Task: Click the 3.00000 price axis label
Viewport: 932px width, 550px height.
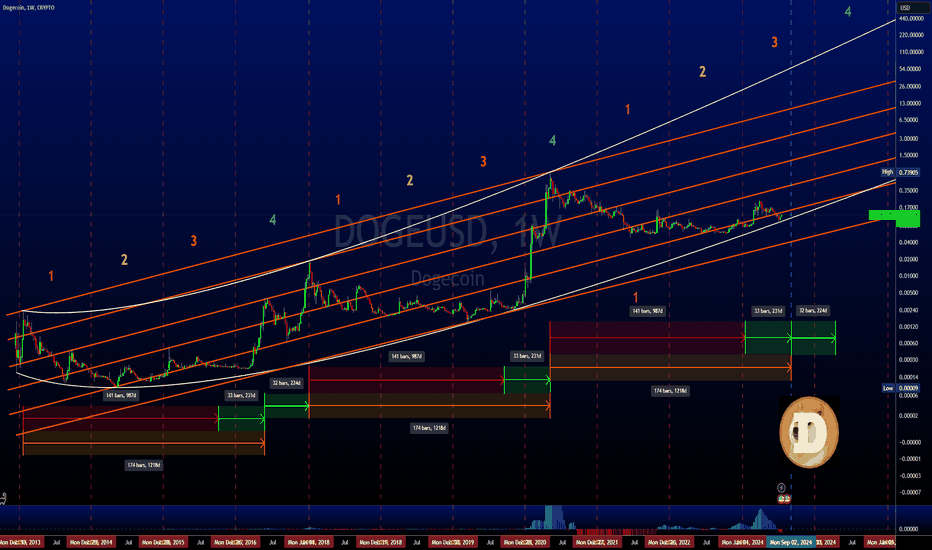Action: click(909, 139)
